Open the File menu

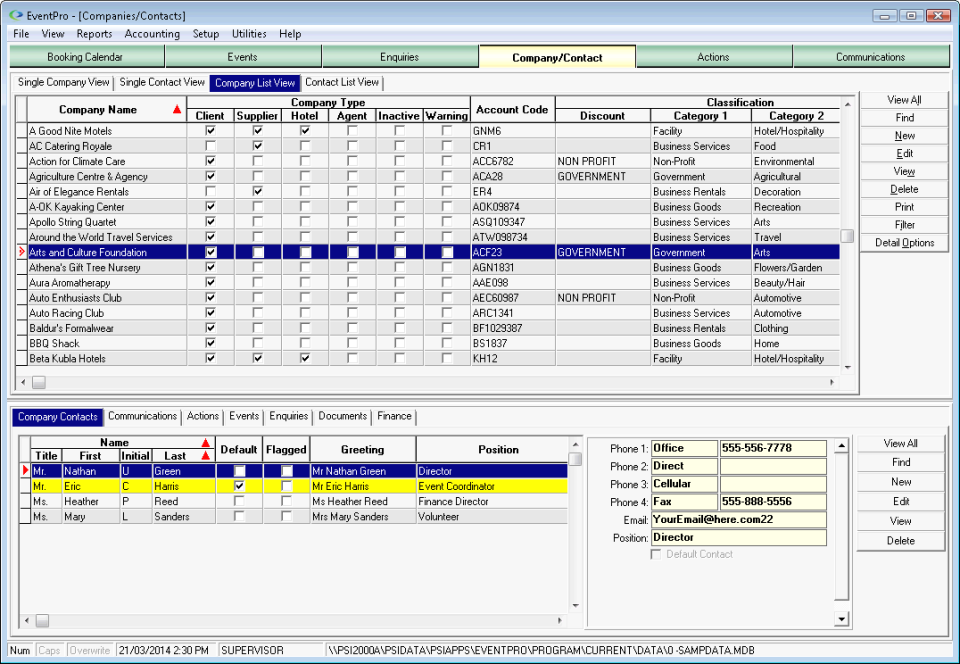[x=21, y=34]
